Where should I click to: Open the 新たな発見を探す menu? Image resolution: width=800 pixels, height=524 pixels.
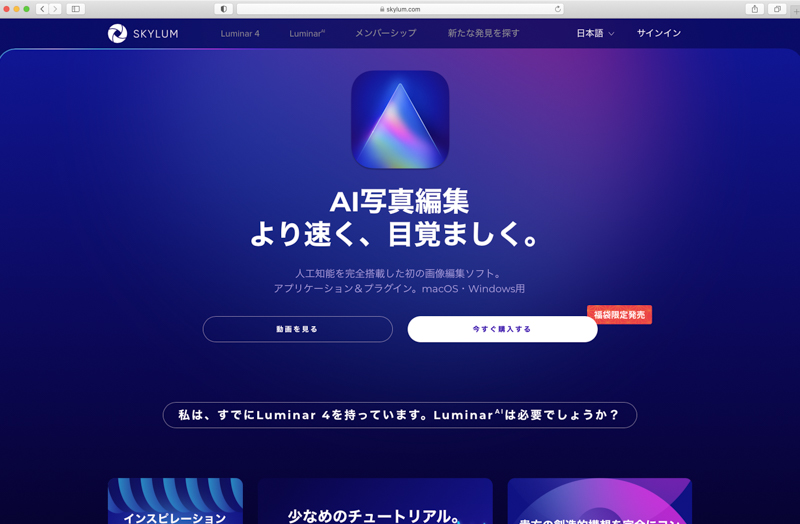click(x=484, y=33)
